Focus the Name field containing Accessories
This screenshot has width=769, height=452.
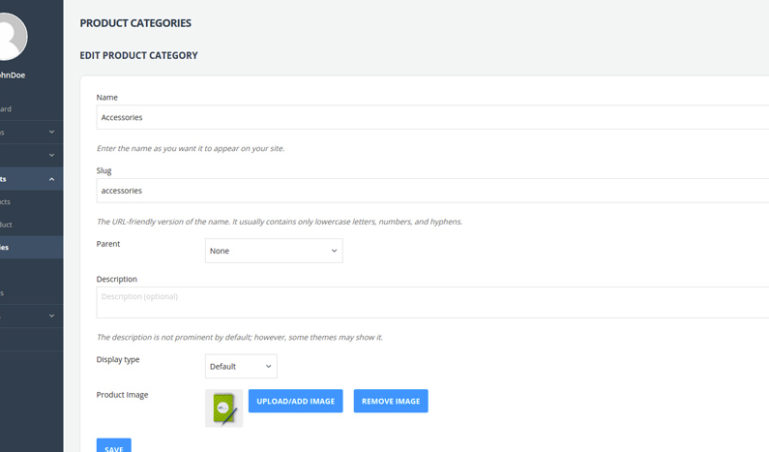click(x=432, y=117)
